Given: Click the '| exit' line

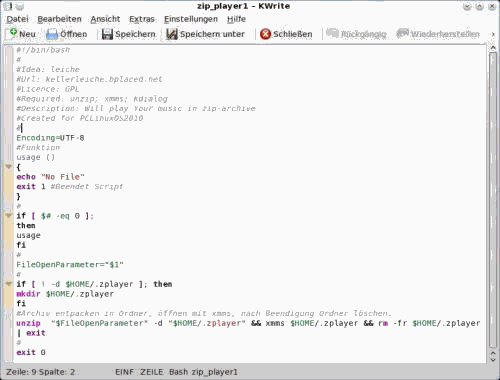Looking at the screenshot, I should pyautogui.click(x=31, y=333).
